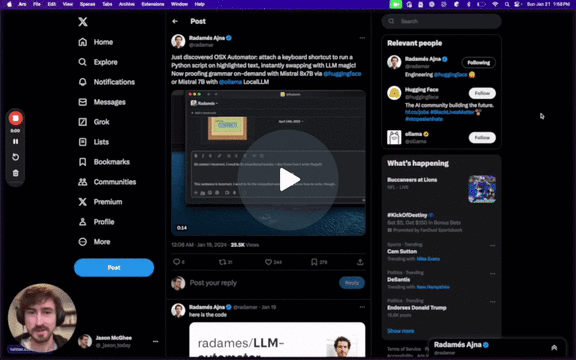Screen dimensions: 576x360
Task: Click the Search field
Action: pyautogui.click(x=442, y=21)
